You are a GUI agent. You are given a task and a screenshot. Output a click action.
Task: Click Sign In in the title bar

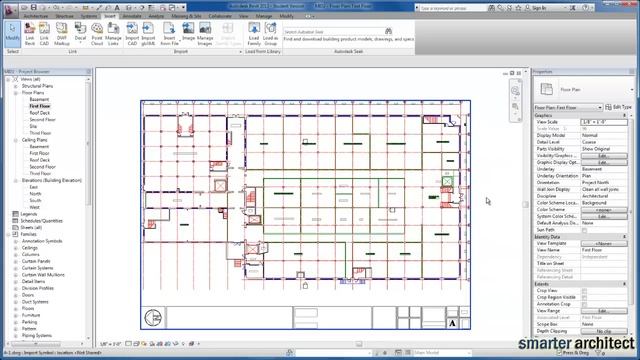pos(539,8)
